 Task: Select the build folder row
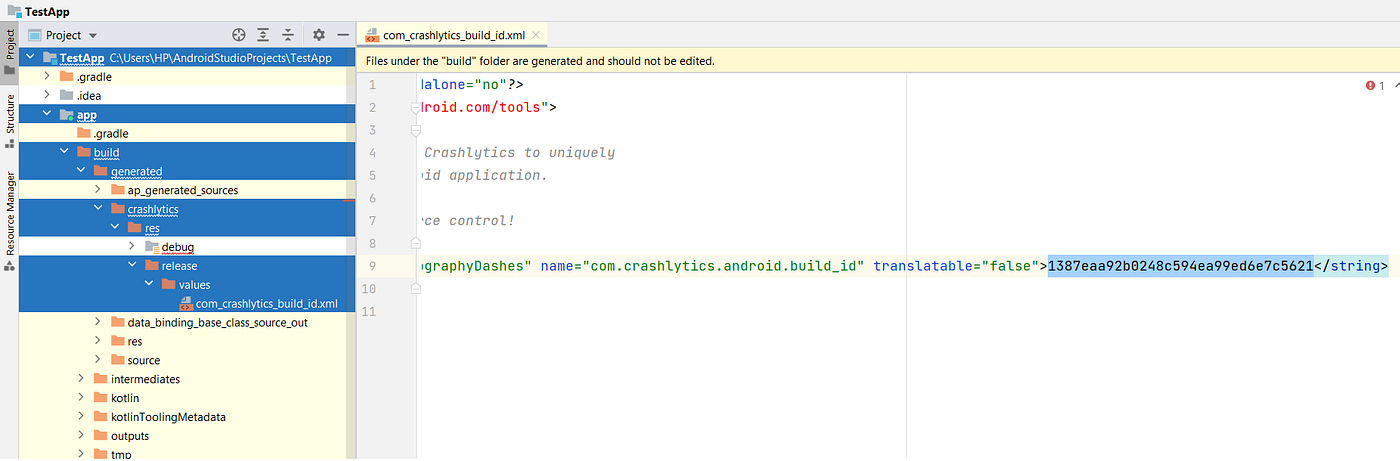click(187, 153)
